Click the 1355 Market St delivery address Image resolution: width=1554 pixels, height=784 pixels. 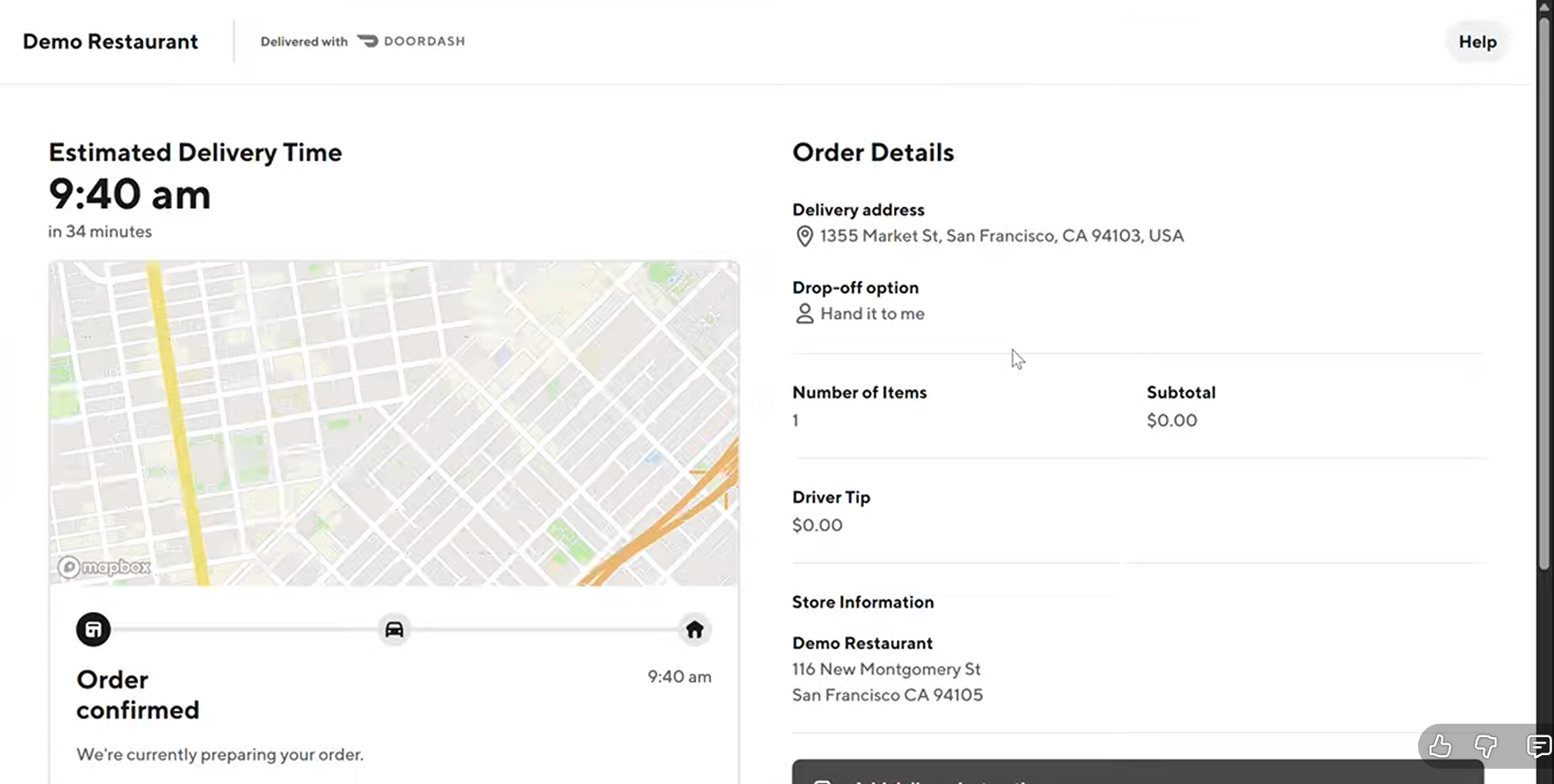click(1001, 236)
